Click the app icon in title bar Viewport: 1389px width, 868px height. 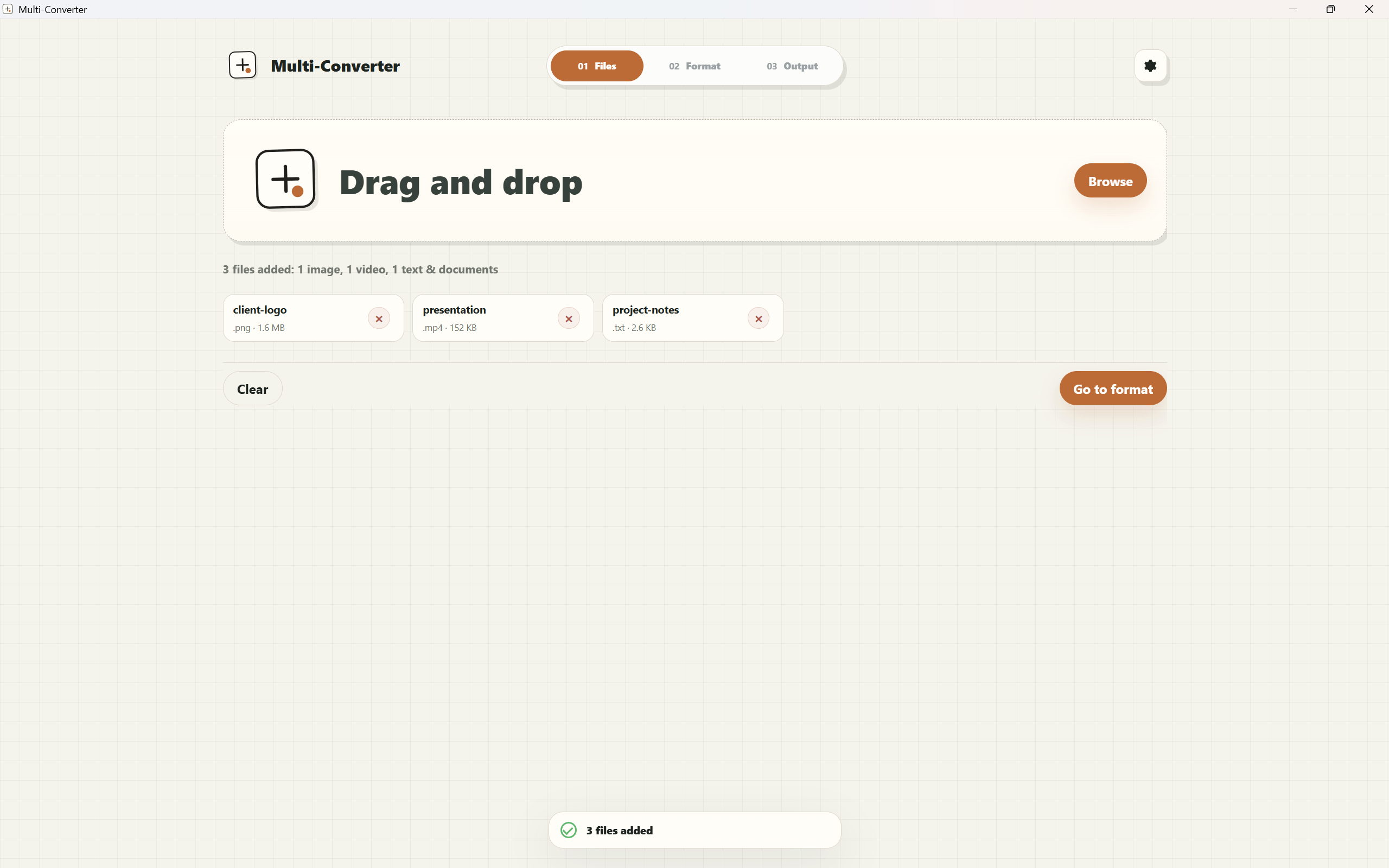(8, 9)
